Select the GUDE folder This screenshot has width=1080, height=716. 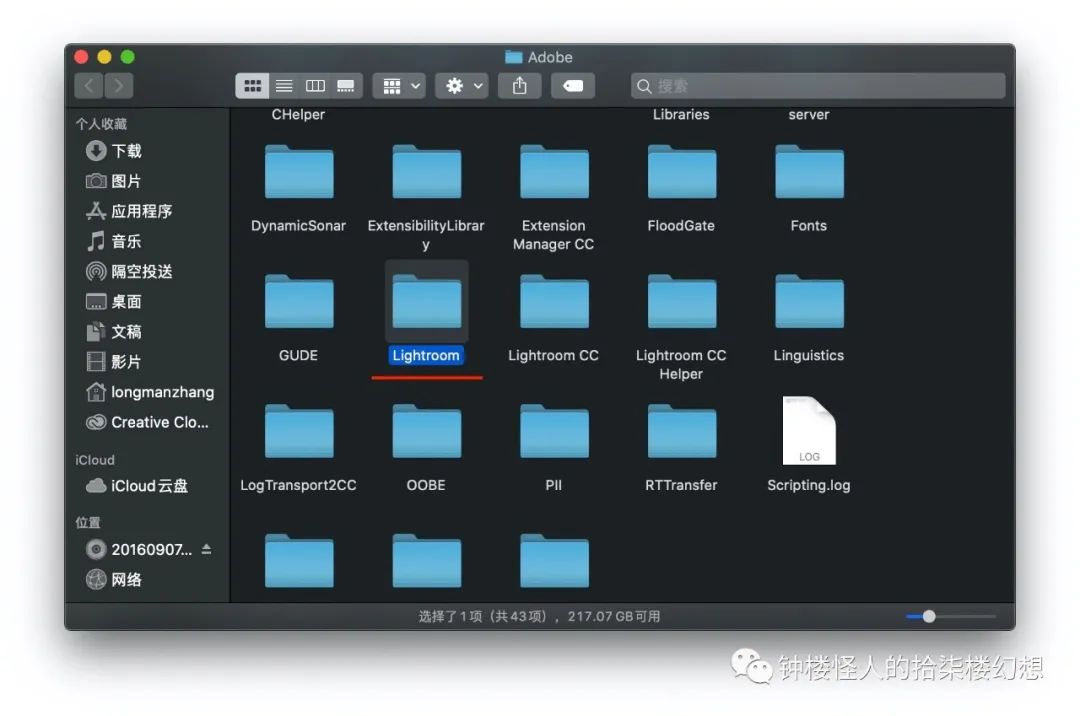click(298, 302)
